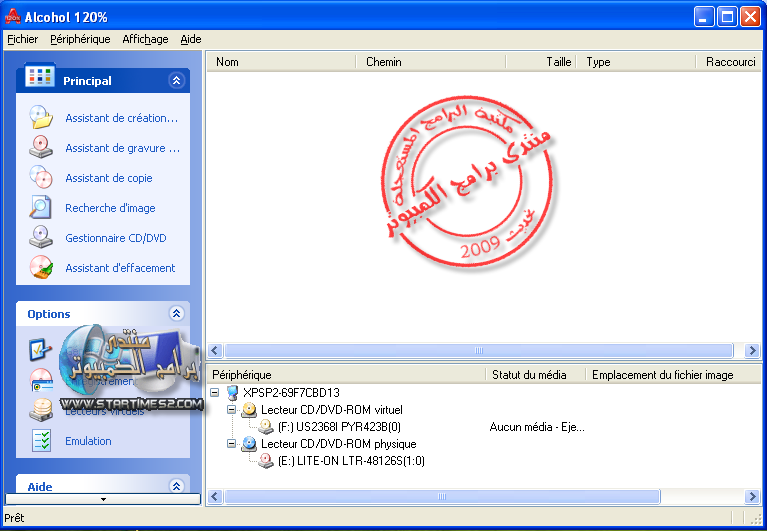Sort by Taille column header
This screenshot has width=767, height=531.
(541, 62)
